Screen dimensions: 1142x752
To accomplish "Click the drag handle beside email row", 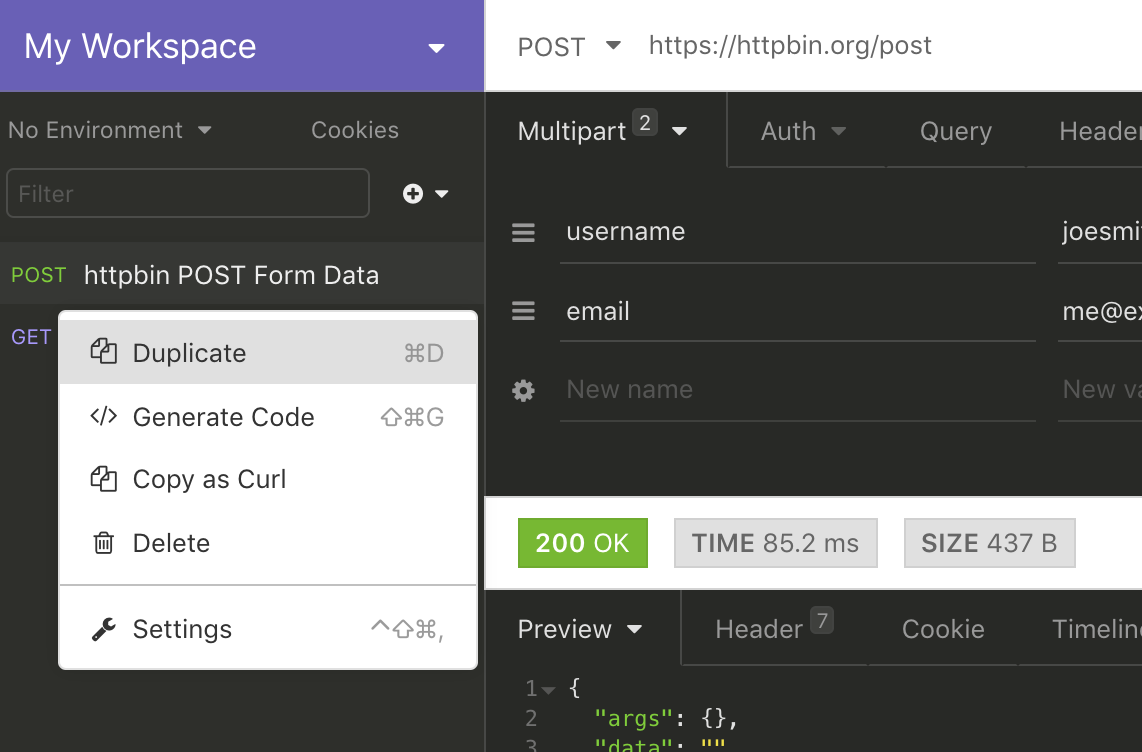I will pyautogui.click(x=523, y=312).
